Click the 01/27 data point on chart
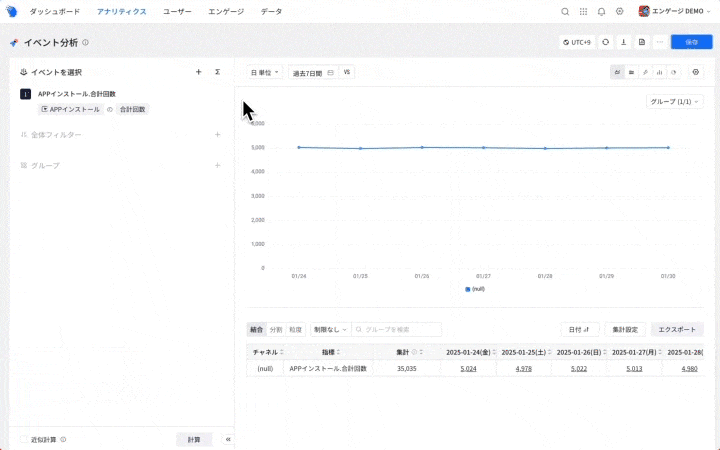The width and height of the screenshot is (720, 450). (484, 148)
